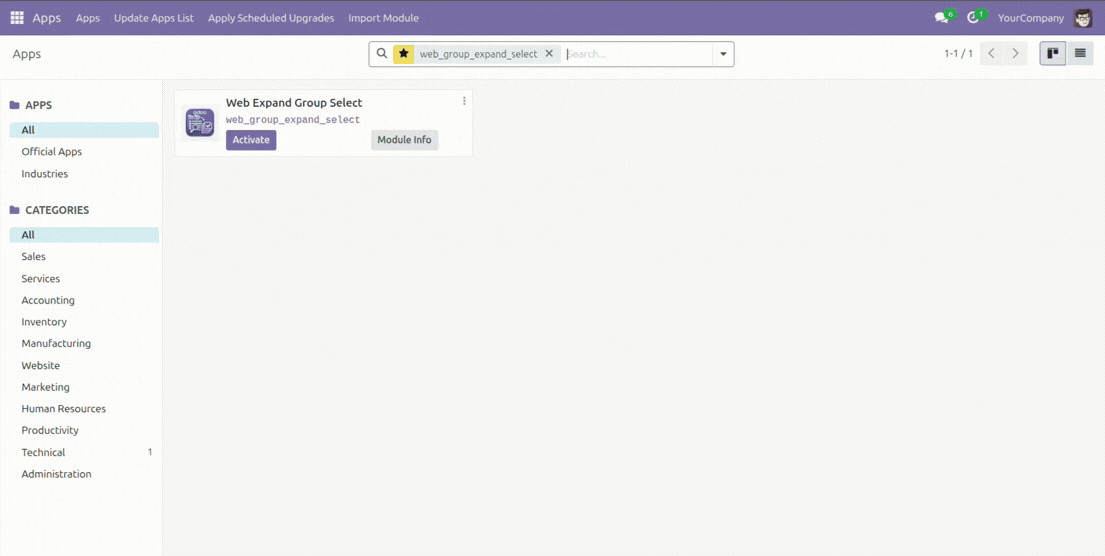Click into the Search input field
This screenshot has width=1105, height=556.
tap(638, 54)
